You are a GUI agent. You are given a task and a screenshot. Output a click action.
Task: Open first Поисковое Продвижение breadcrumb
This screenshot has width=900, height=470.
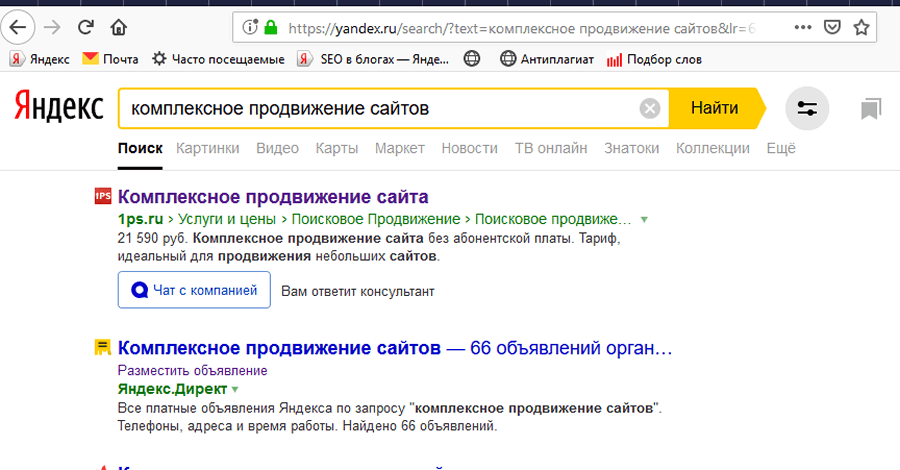[x=376, y=219]
